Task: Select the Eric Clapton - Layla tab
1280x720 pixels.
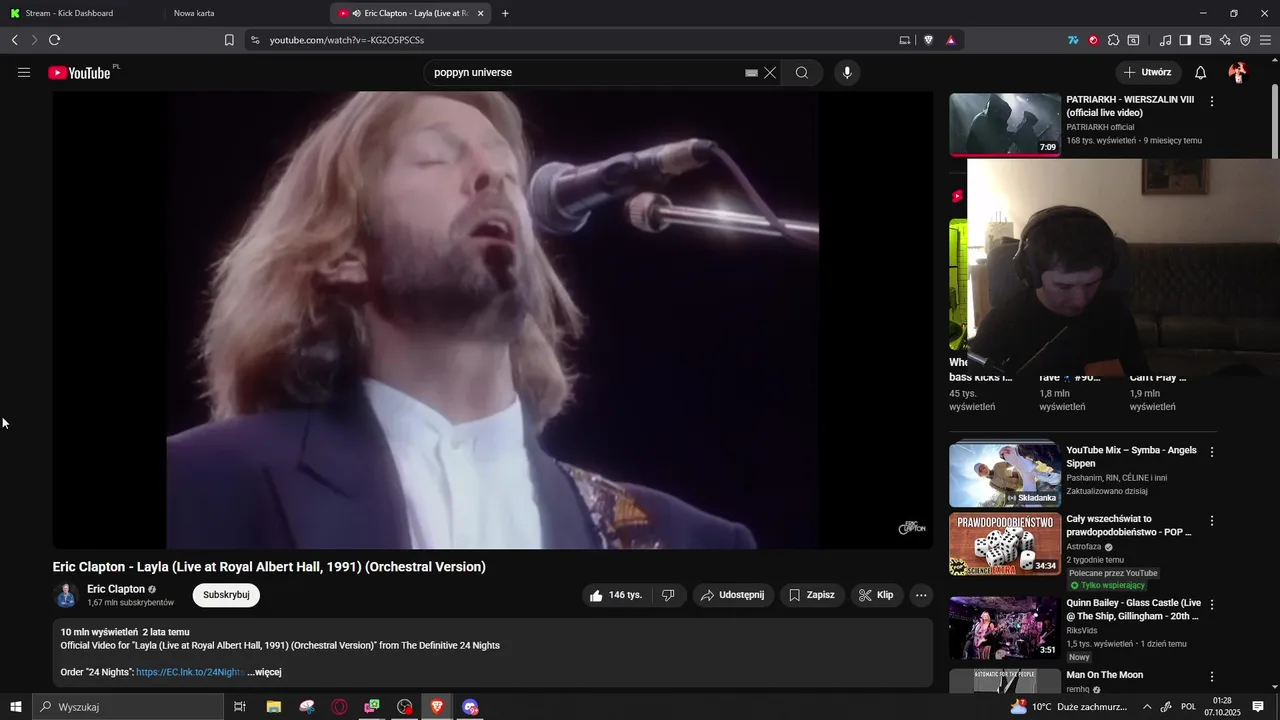Action: pos(412,13)
